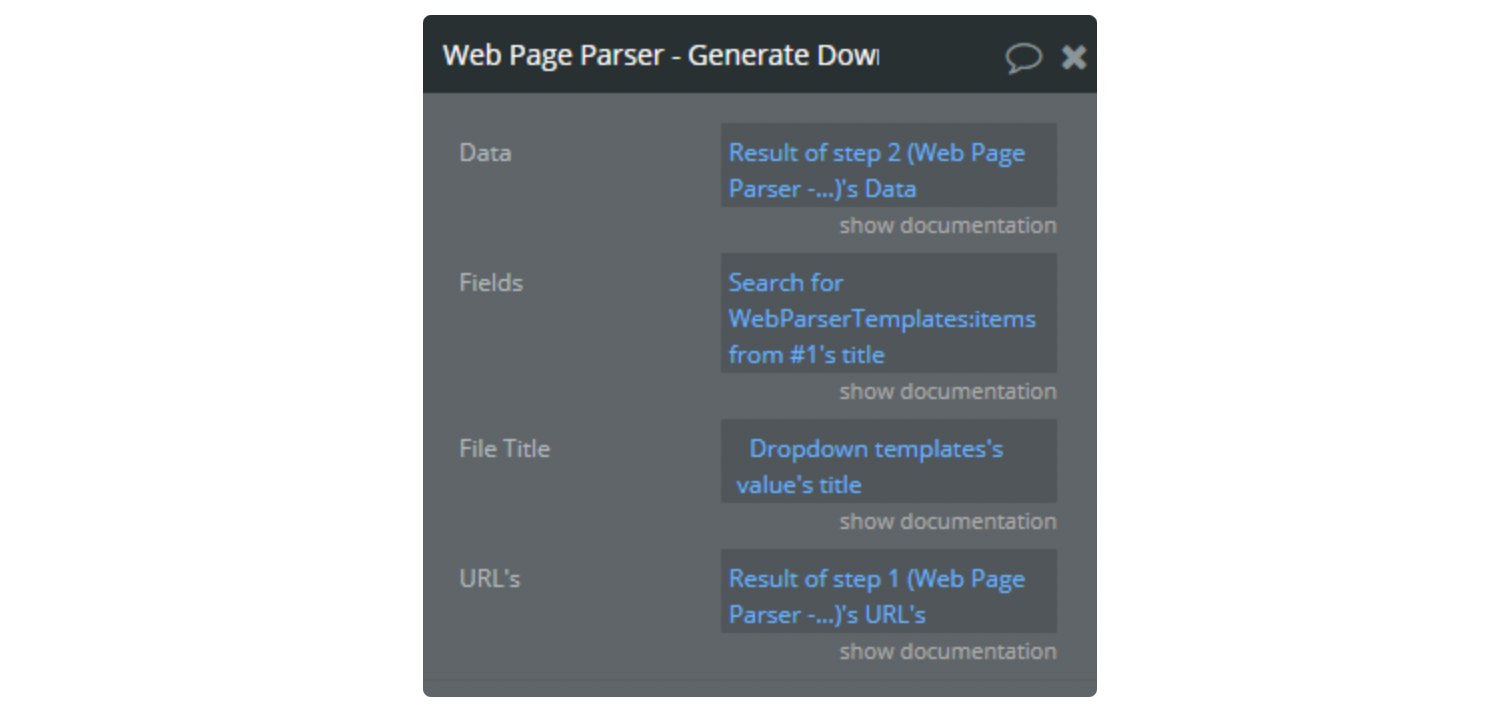Open documentation link under Data field
The image size is (1500, 710).
click(947, 225)
